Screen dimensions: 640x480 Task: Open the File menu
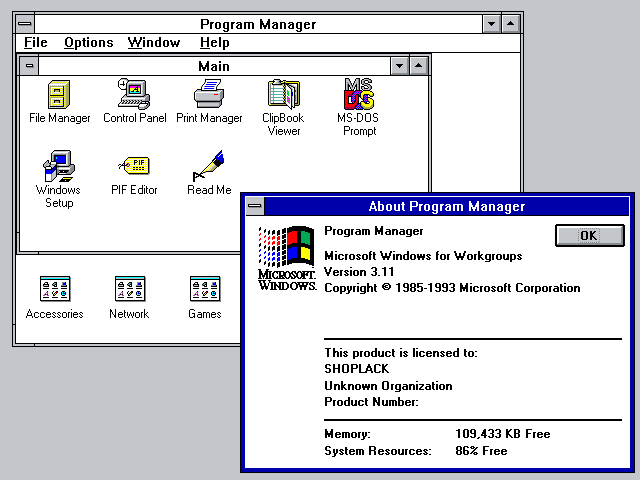click(36, 42)
